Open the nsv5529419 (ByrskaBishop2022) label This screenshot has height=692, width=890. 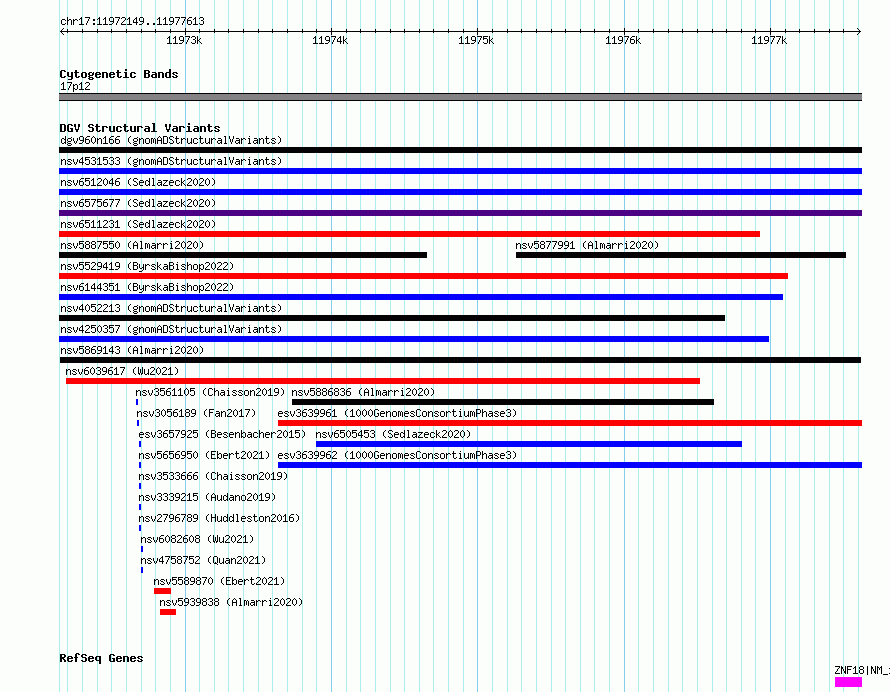click(147, 266)
